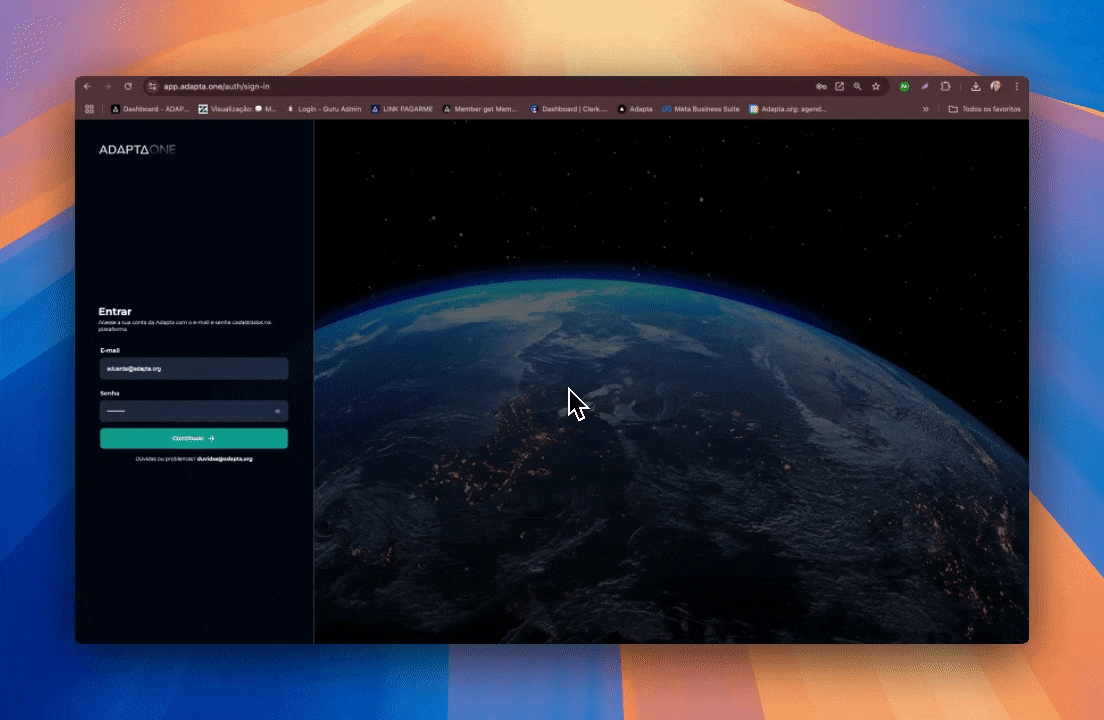The width and height of the screenshot is (1104, 720).
Task: Reload the page with refresh icon
Action: [x=128, y=87]
